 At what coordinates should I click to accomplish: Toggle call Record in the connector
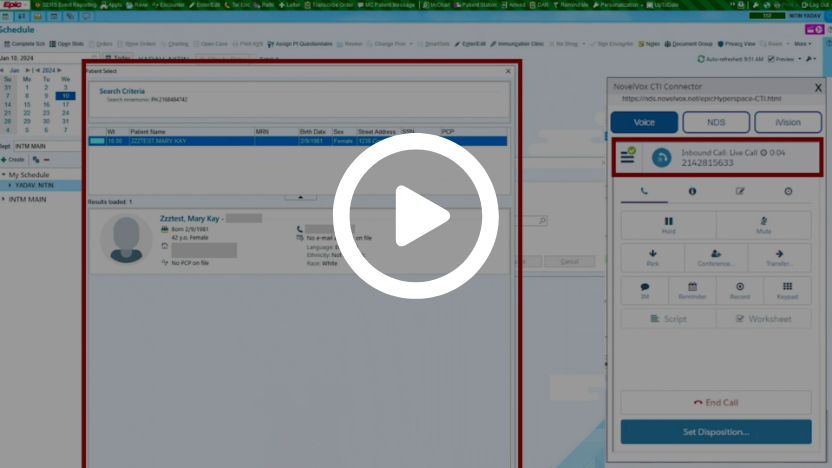tap(740, 290)
